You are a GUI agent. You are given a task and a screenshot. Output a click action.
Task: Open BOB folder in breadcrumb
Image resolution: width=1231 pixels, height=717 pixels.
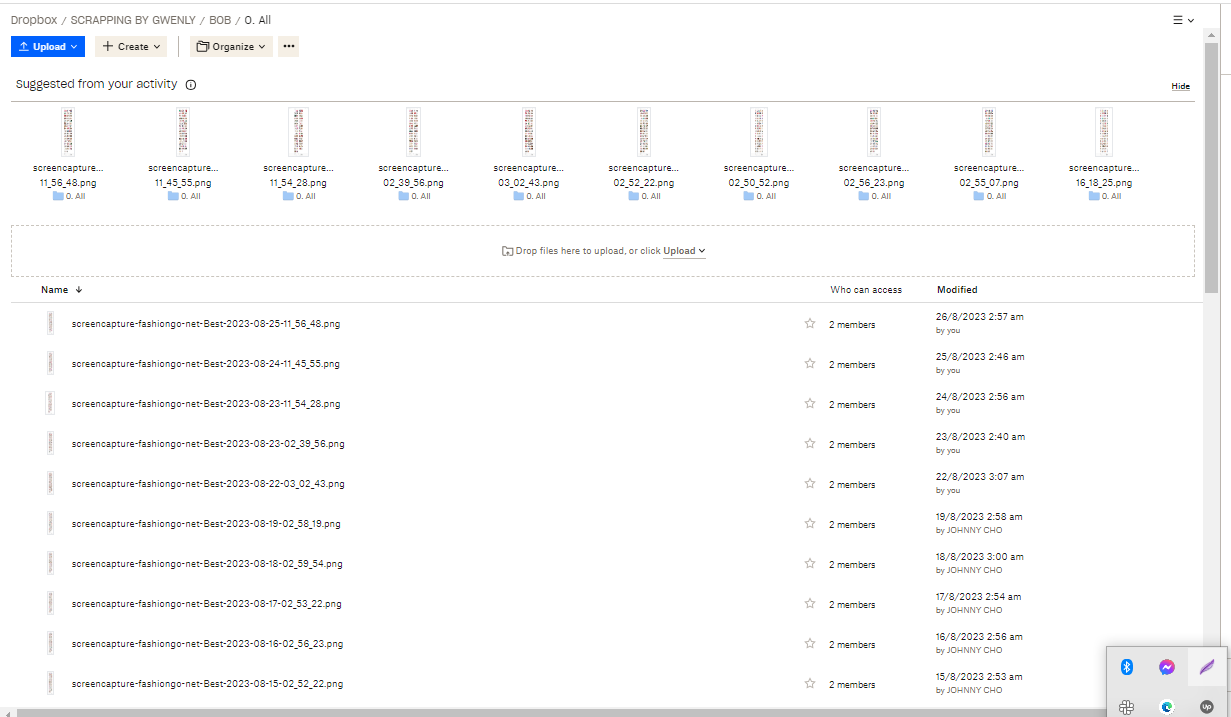point(220,20)
